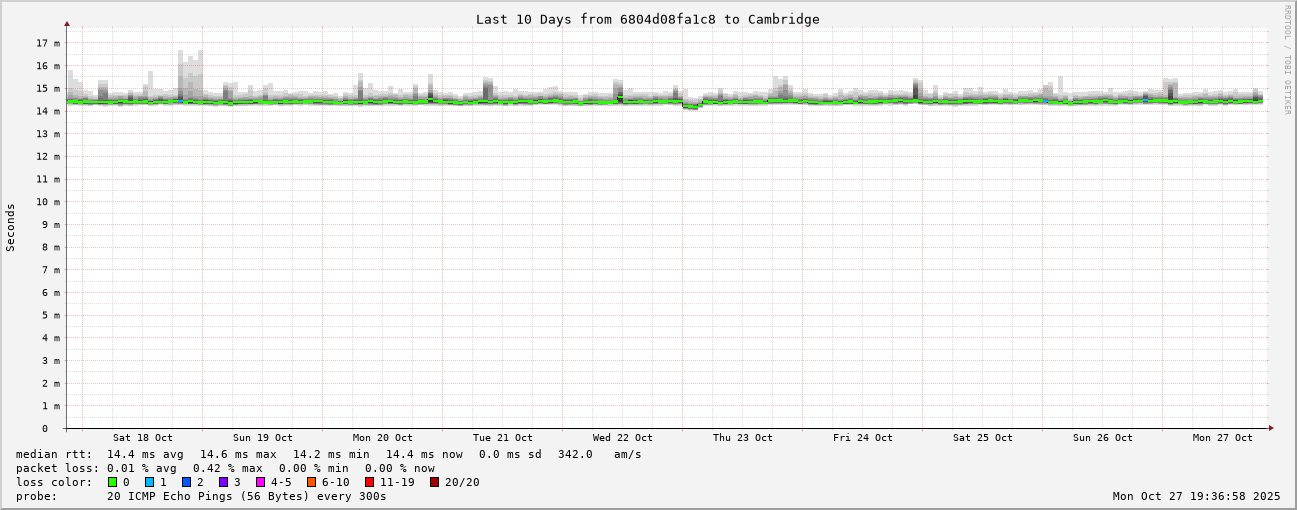Select the blue 2 loss color swatch
Viewport: 1297px width, 510px height.
187,482
